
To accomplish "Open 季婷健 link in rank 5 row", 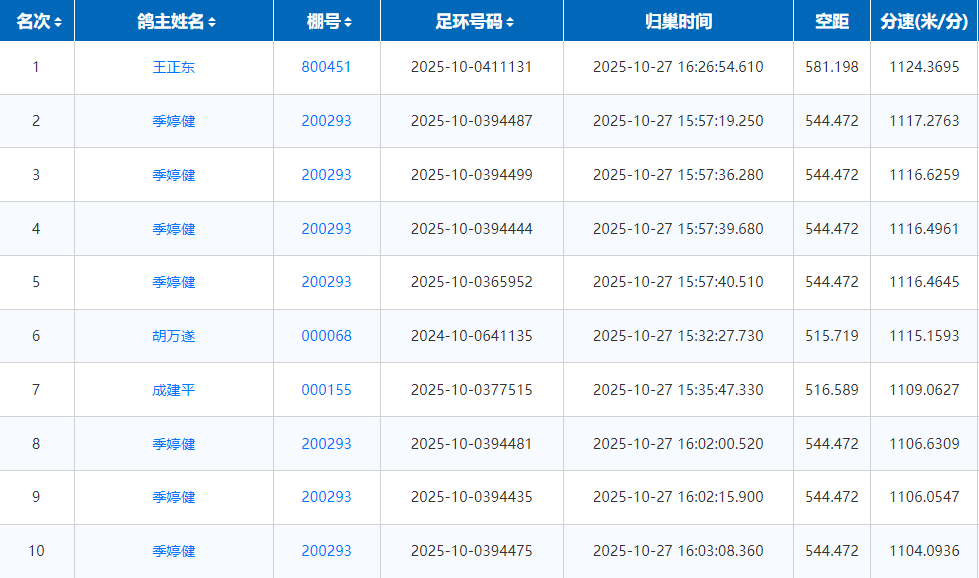I will (174, 282).
